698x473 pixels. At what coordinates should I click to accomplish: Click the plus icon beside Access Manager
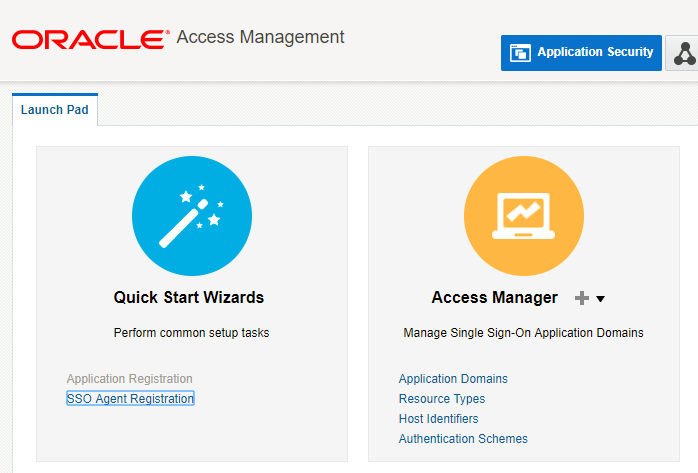[x=581, y=298]
